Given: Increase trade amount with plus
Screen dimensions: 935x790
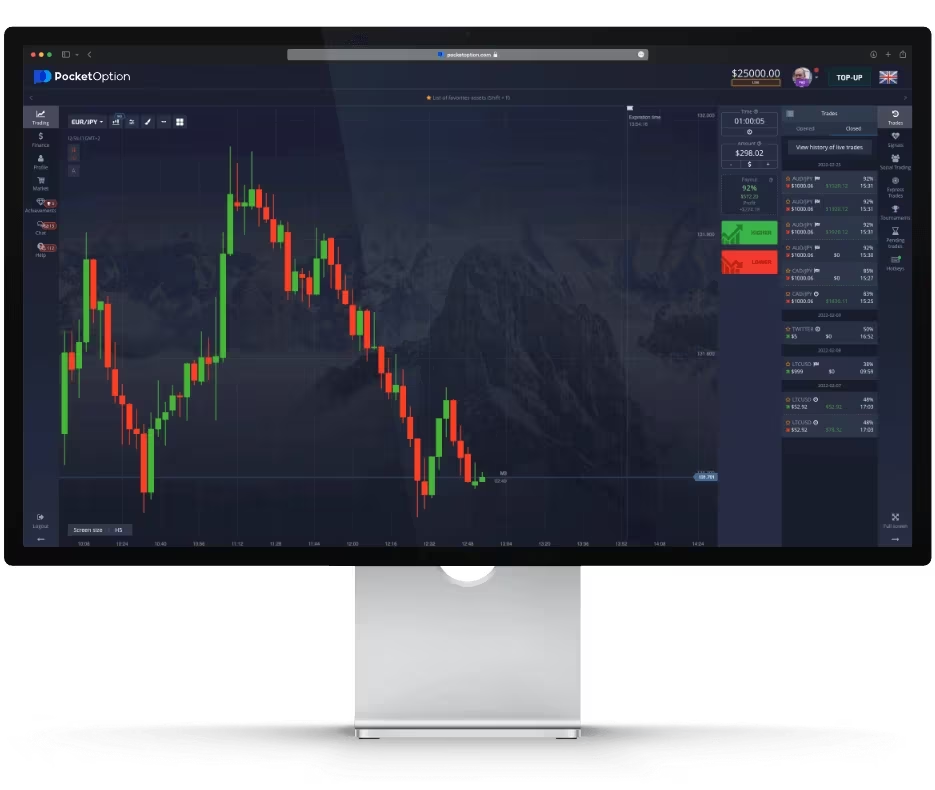Looking at the screenshot, I should [768, 164].
